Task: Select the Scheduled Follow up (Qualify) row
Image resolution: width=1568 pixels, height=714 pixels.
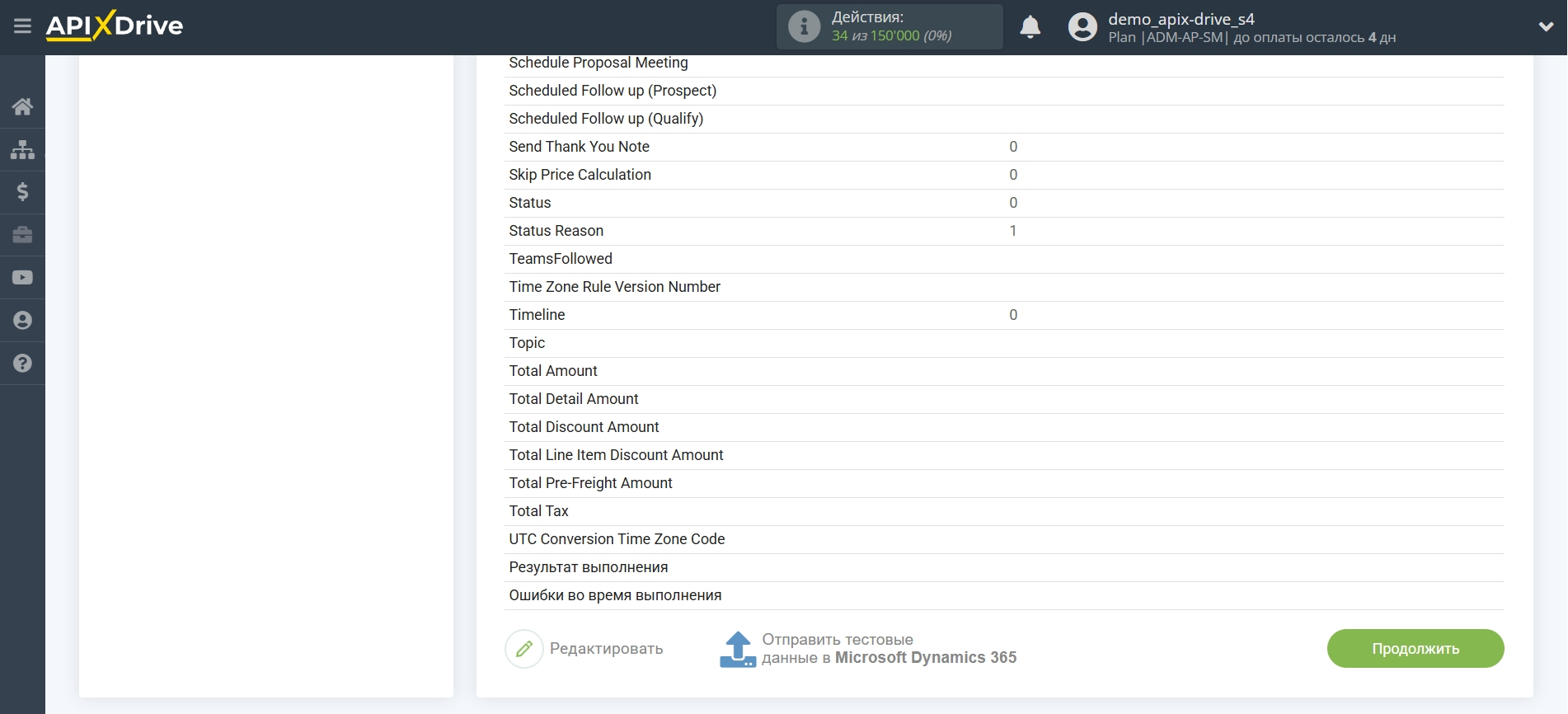Action: (1004, 120)
